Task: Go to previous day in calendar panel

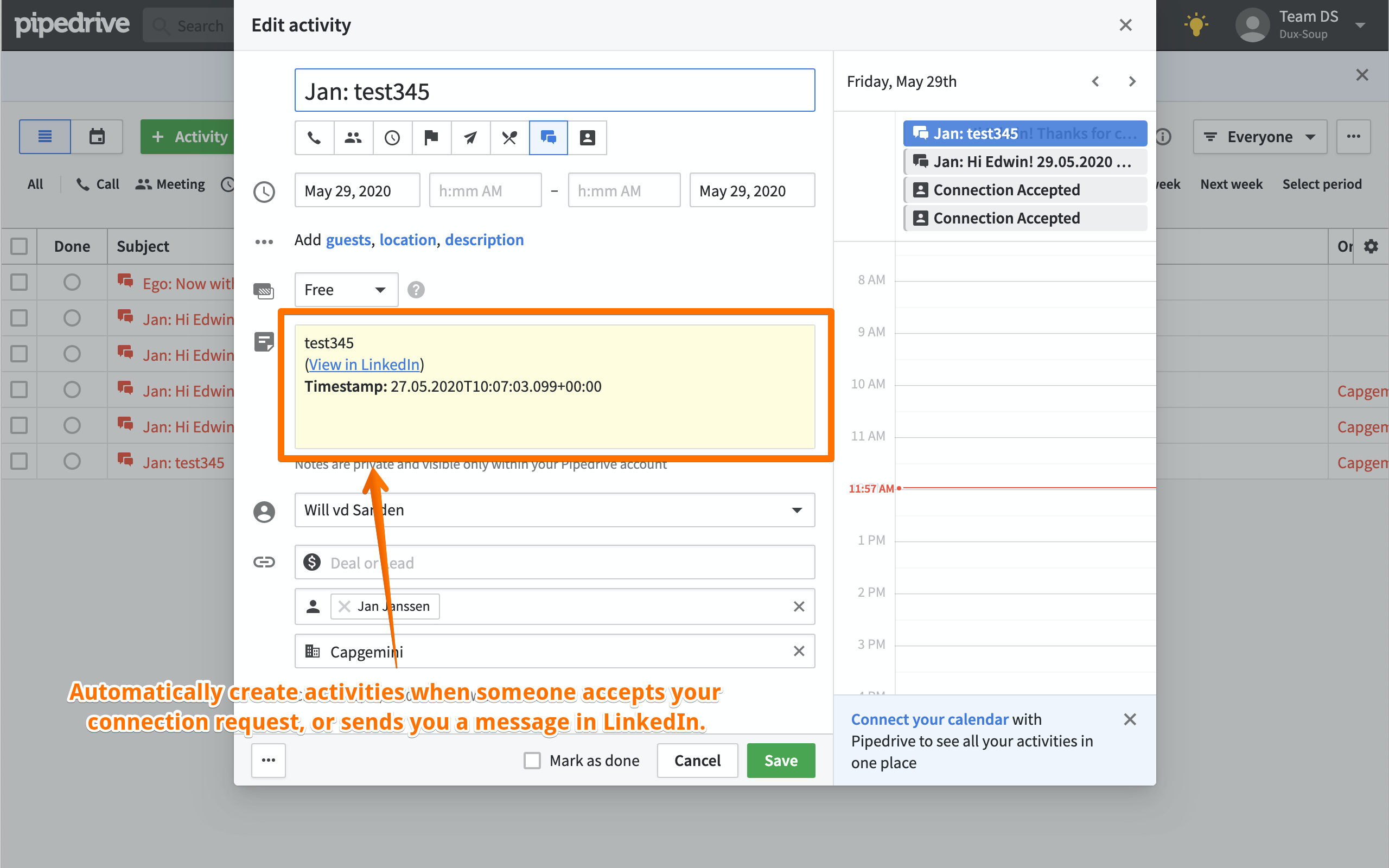Action: [1095, 81]
